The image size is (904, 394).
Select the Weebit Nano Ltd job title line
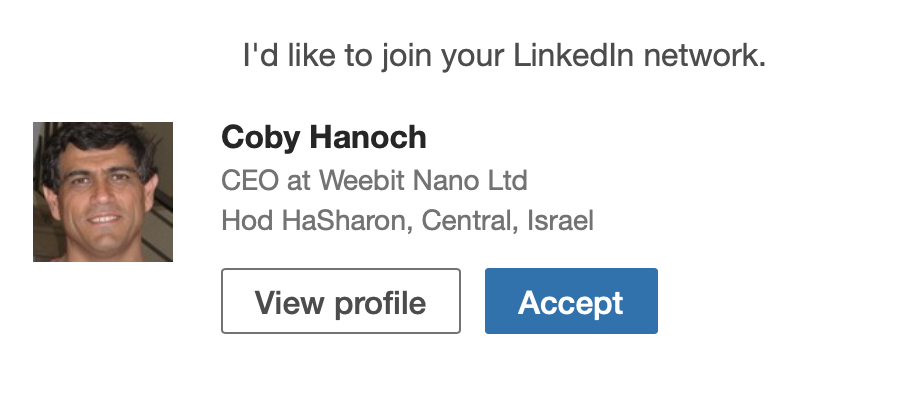[x=374, y=181]
